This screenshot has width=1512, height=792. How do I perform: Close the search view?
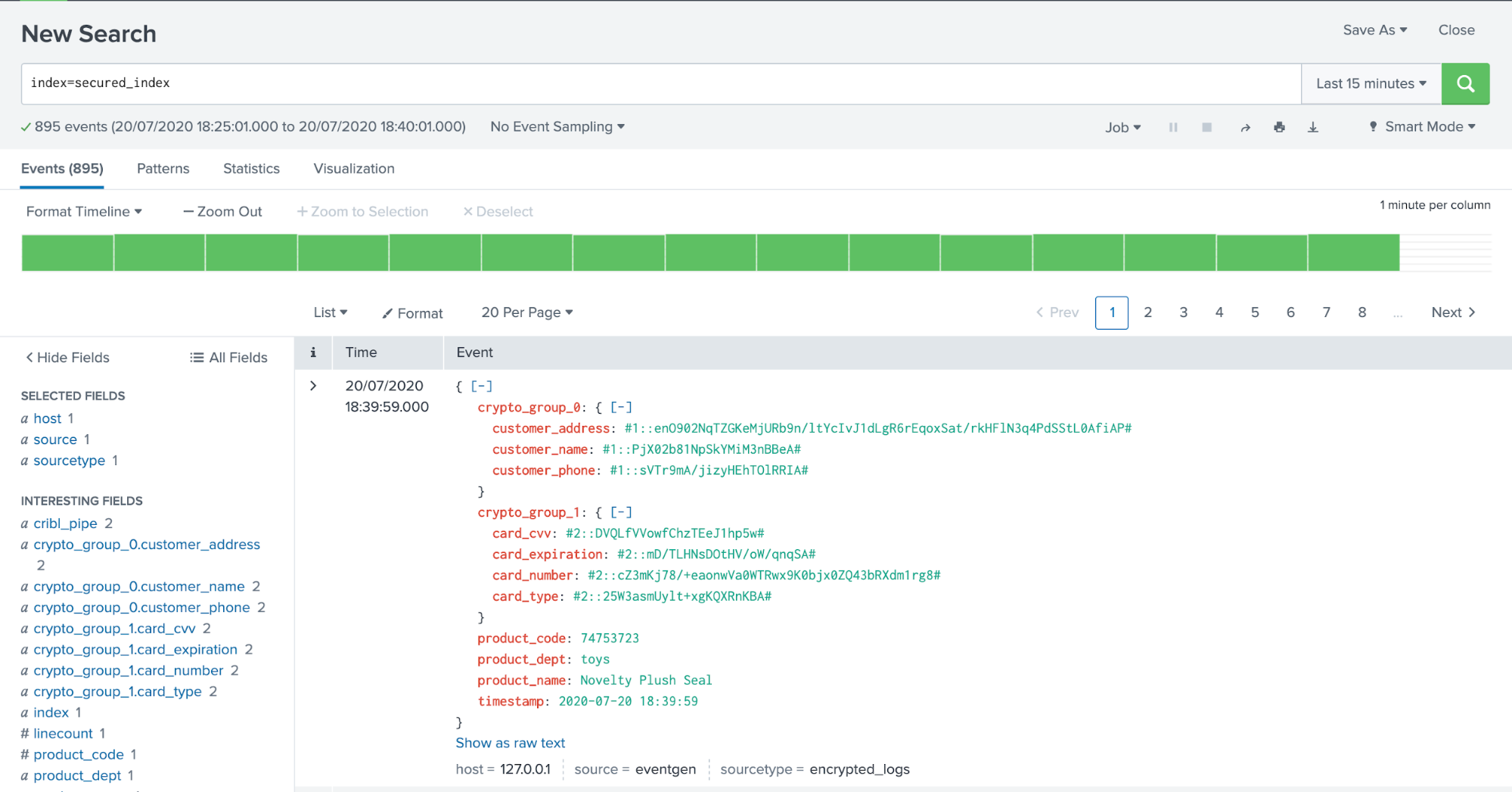1456,30
